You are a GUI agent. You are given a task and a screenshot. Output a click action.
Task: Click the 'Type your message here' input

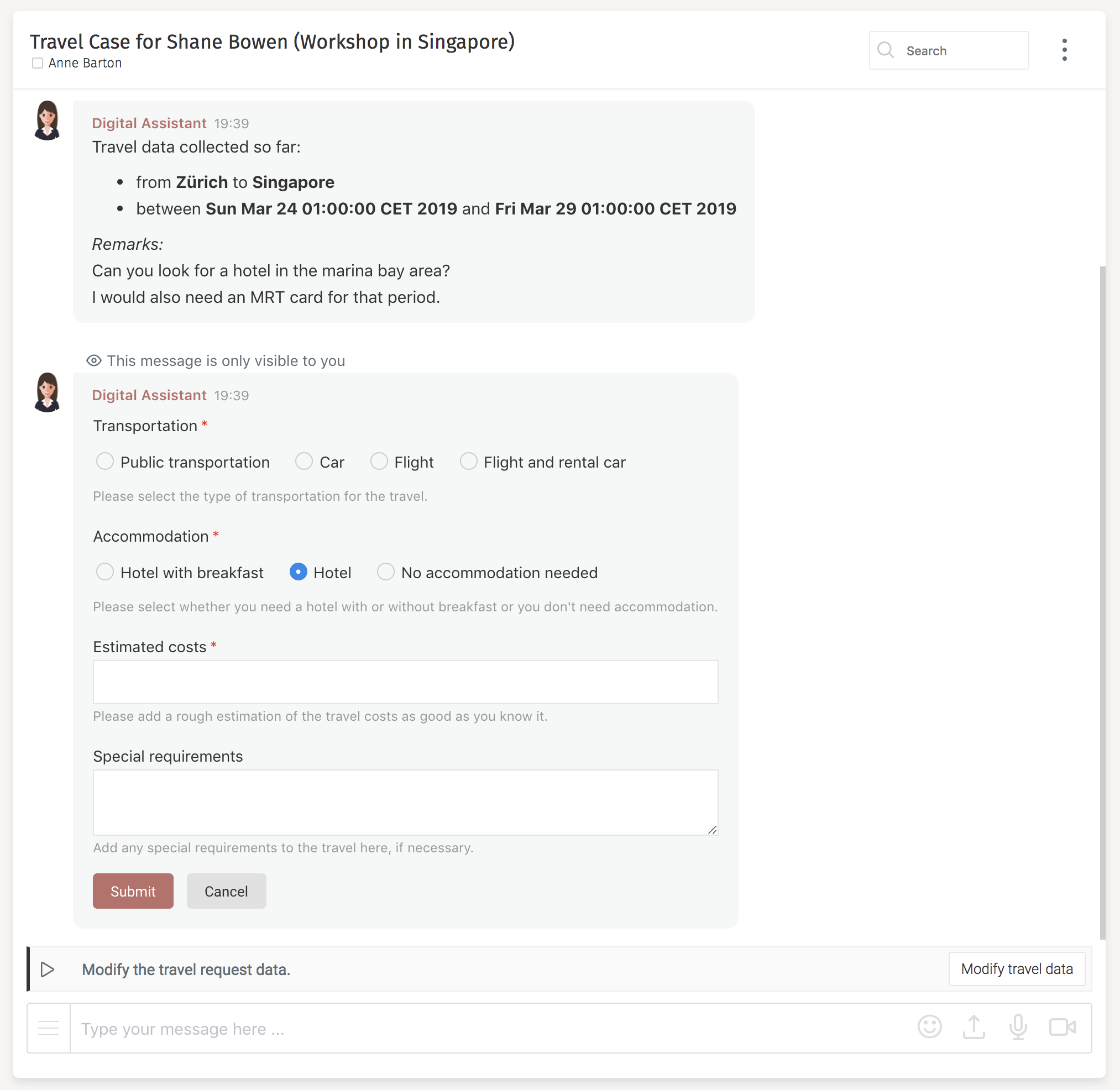click(343, 1028)
